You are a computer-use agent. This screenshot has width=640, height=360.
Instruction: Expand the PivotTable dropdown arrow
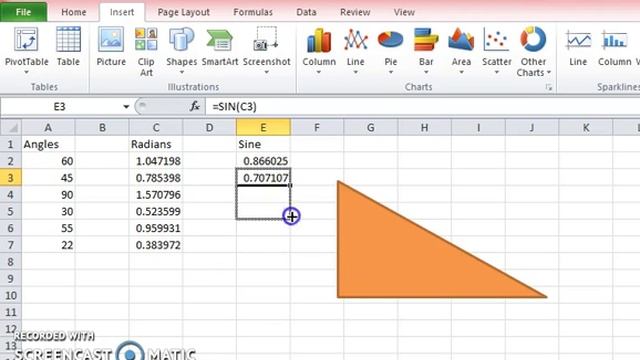pyautogui.click(x=27, y=73)
